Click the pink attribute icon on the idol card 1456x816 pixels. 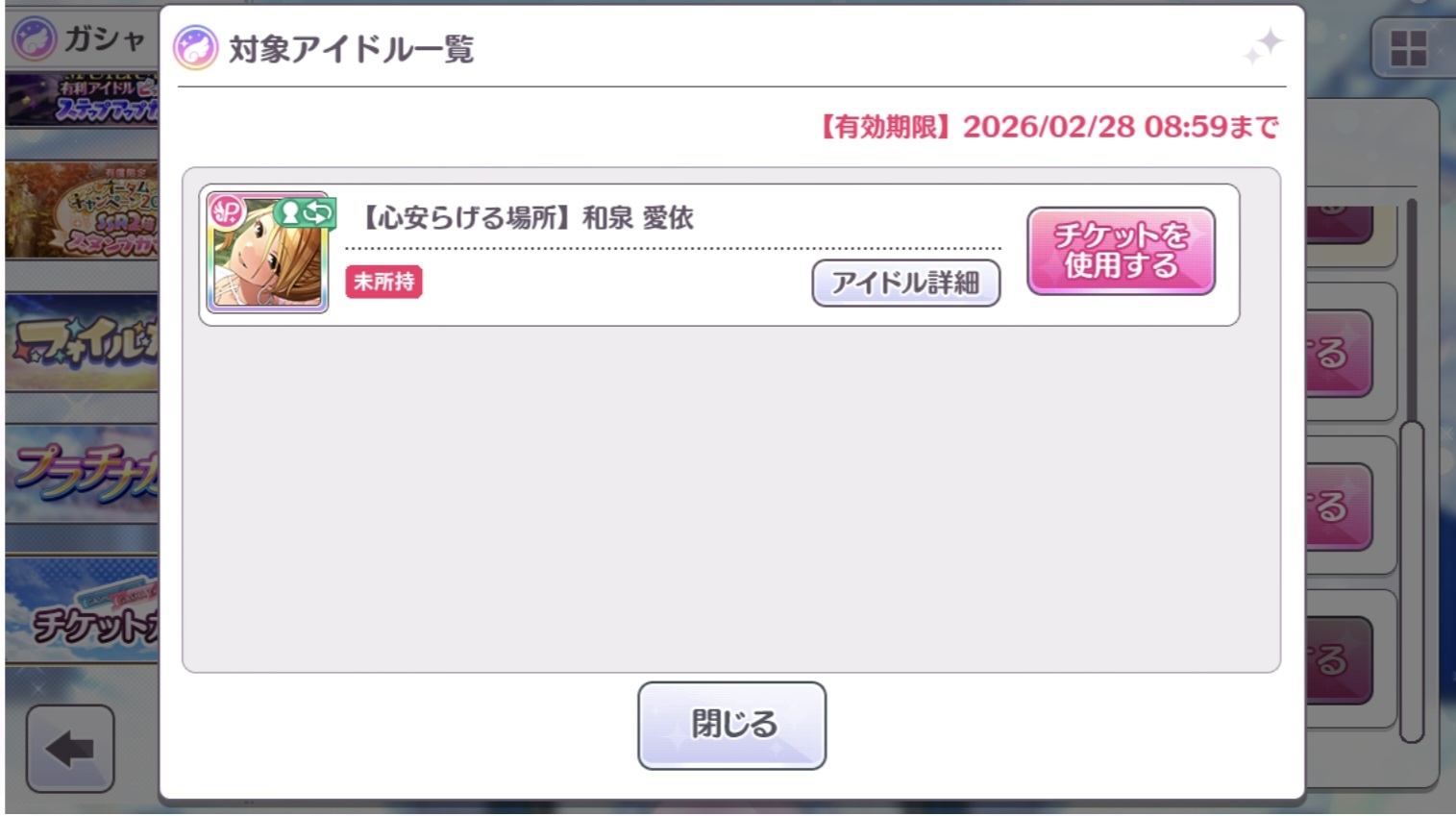[228, 210]
